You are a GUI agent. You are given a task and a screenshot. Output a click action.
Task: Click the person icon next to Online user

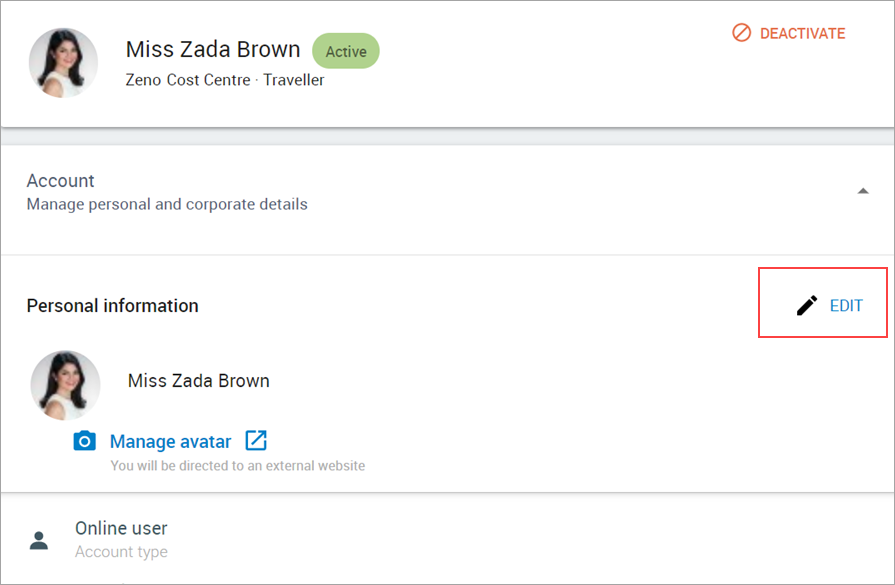(39, 540)
